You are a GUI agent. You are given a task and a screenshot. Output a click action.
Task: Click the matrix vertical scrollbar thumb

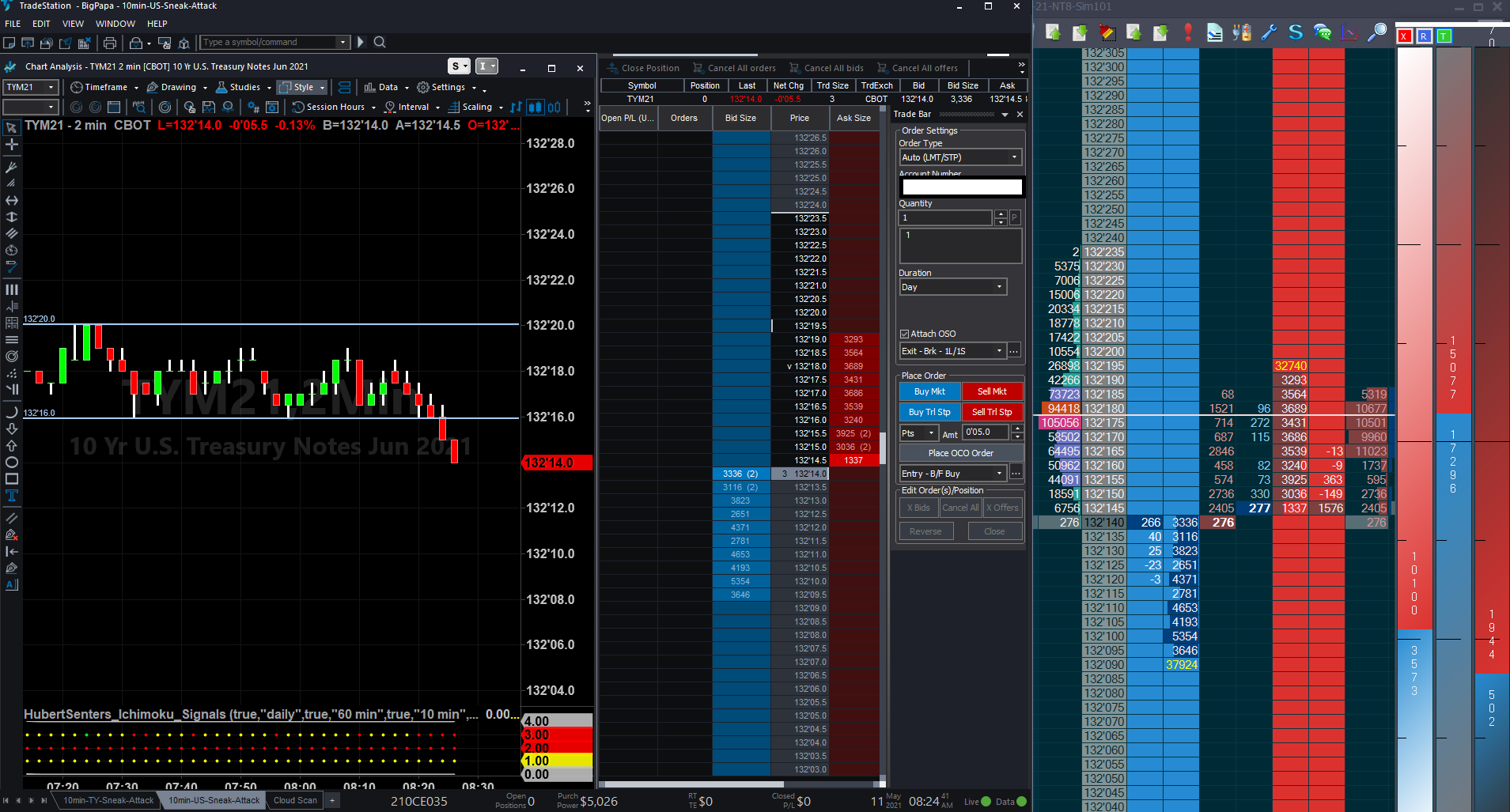(882, 448)
